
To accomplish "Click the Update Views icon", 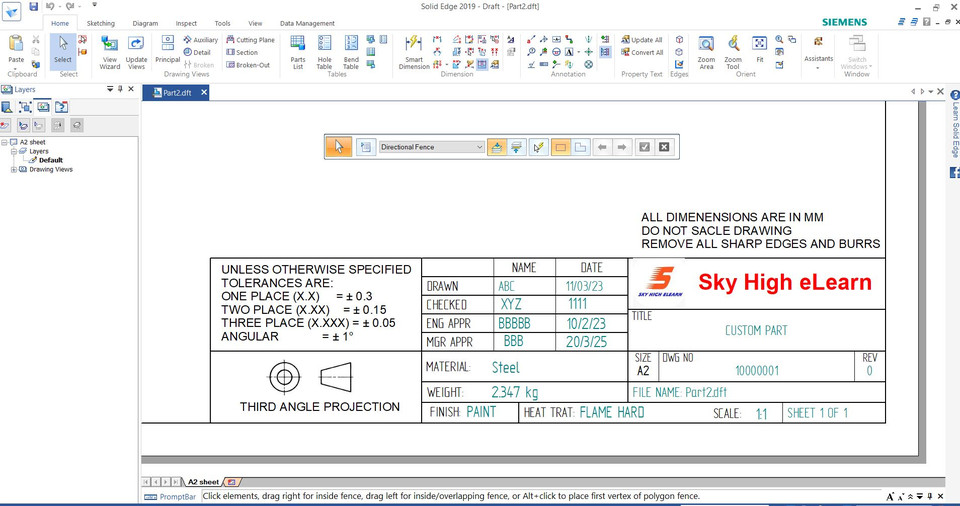I will point(136,50).
